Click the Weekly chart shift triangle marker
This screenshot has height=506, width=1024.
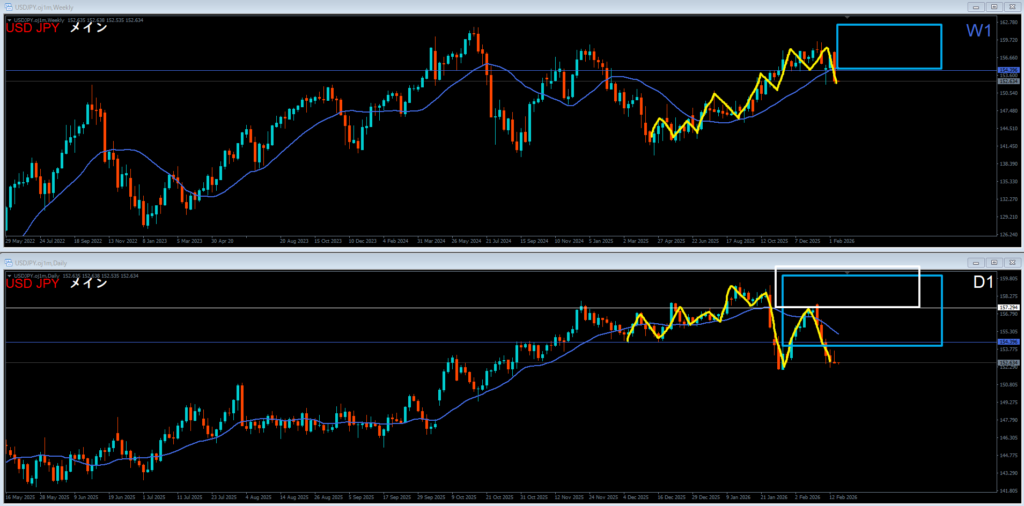pyautogui.click(x=848, y=18)
